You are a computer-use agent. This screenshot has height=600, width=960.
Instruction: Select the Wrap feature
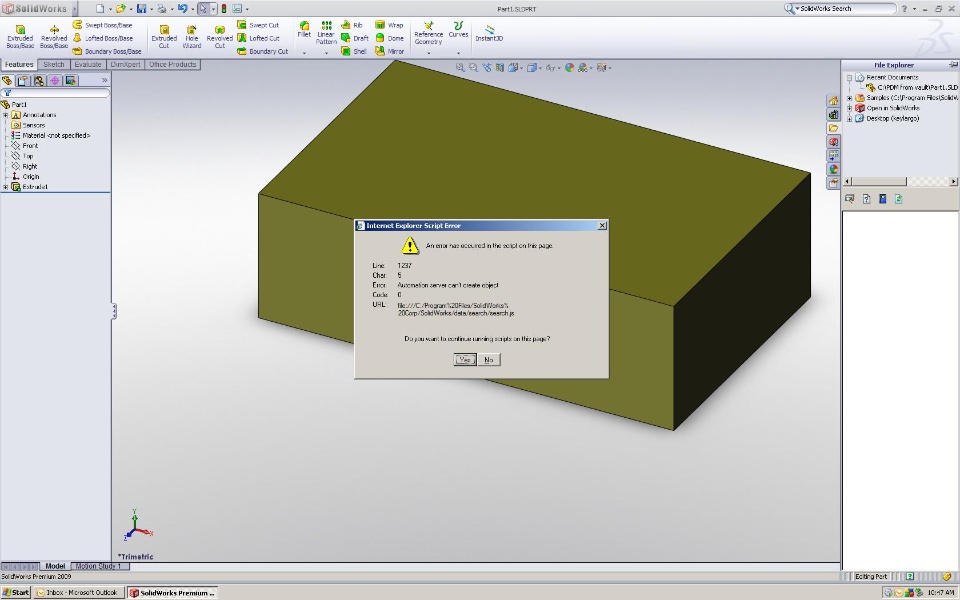click(x=389, y=25)
